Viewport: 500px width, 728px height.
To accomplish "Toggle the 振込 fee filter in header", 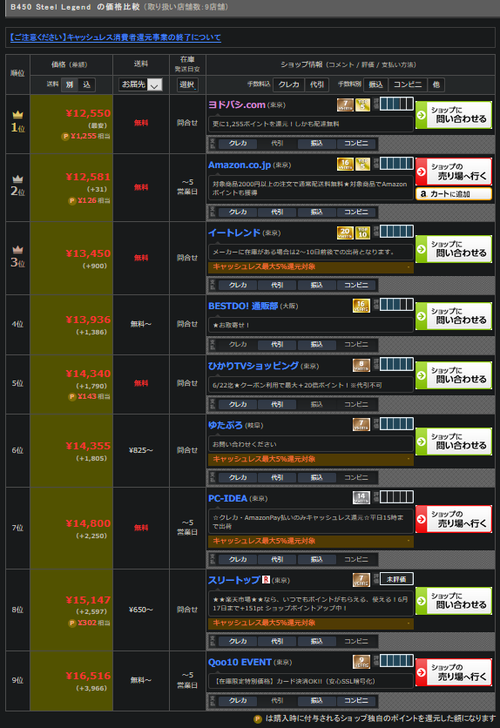I will point(376,84).
